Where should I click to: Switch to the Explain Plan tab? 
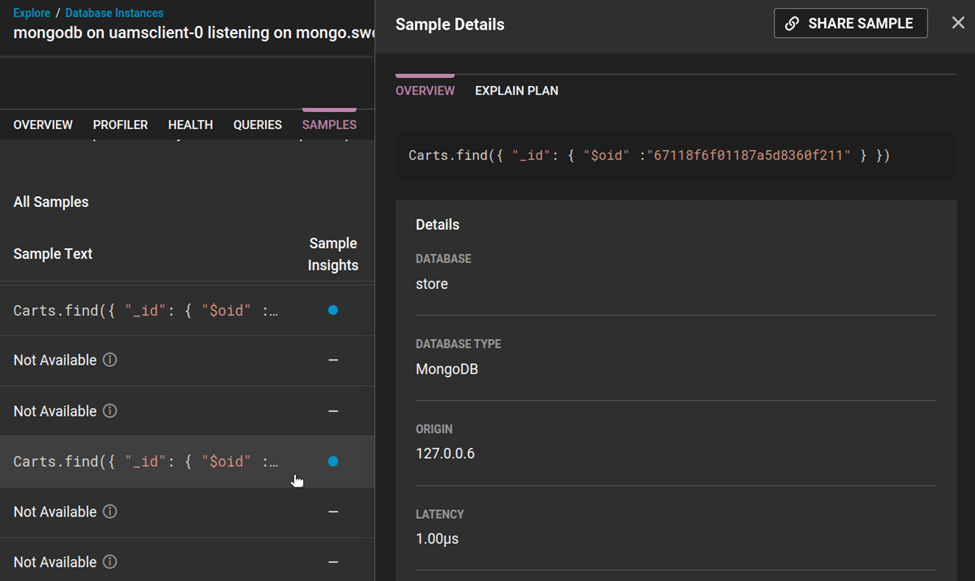[x=516, y=91]
